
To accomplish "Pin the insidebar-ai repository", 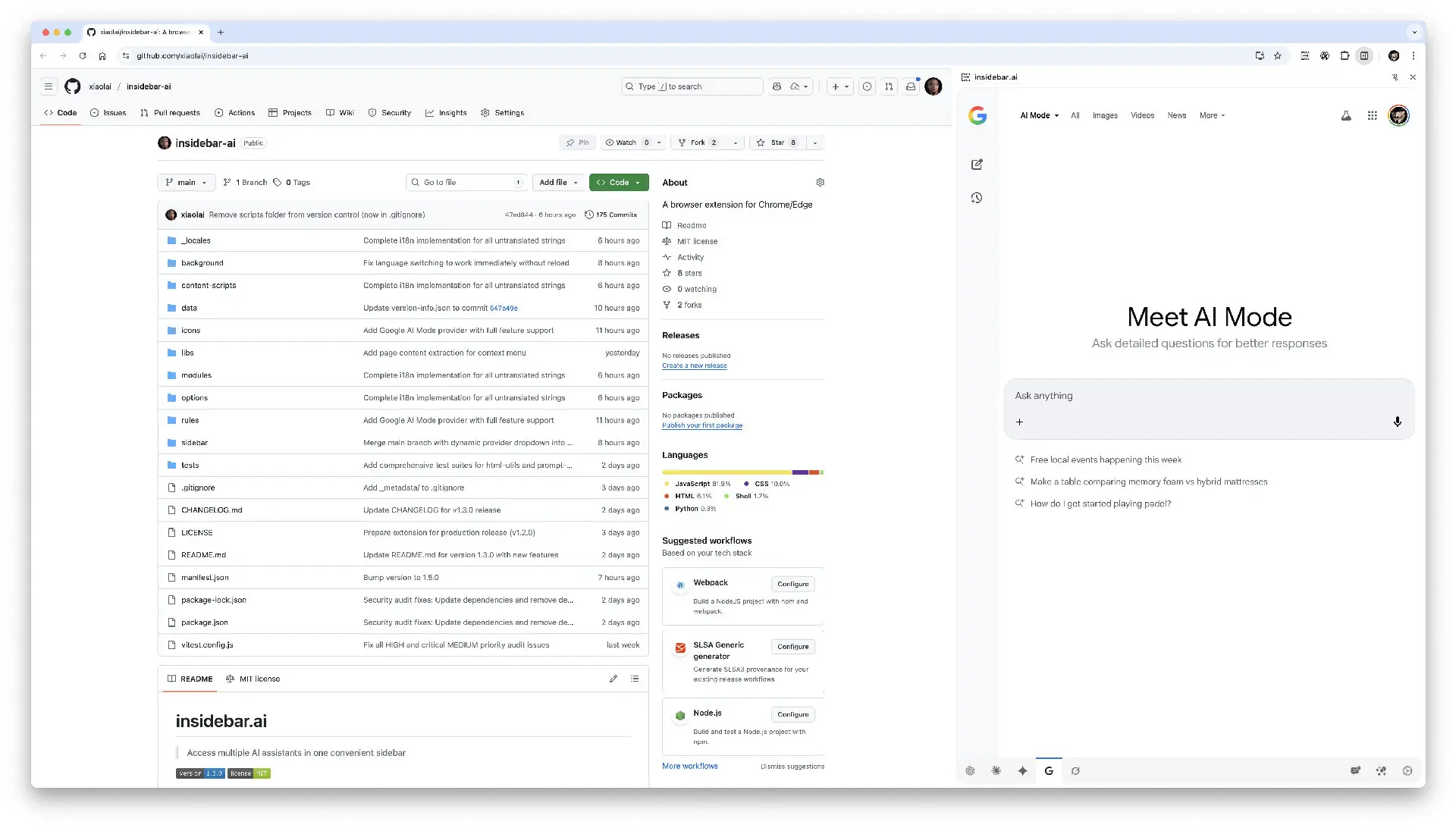I will pos(577,143).
